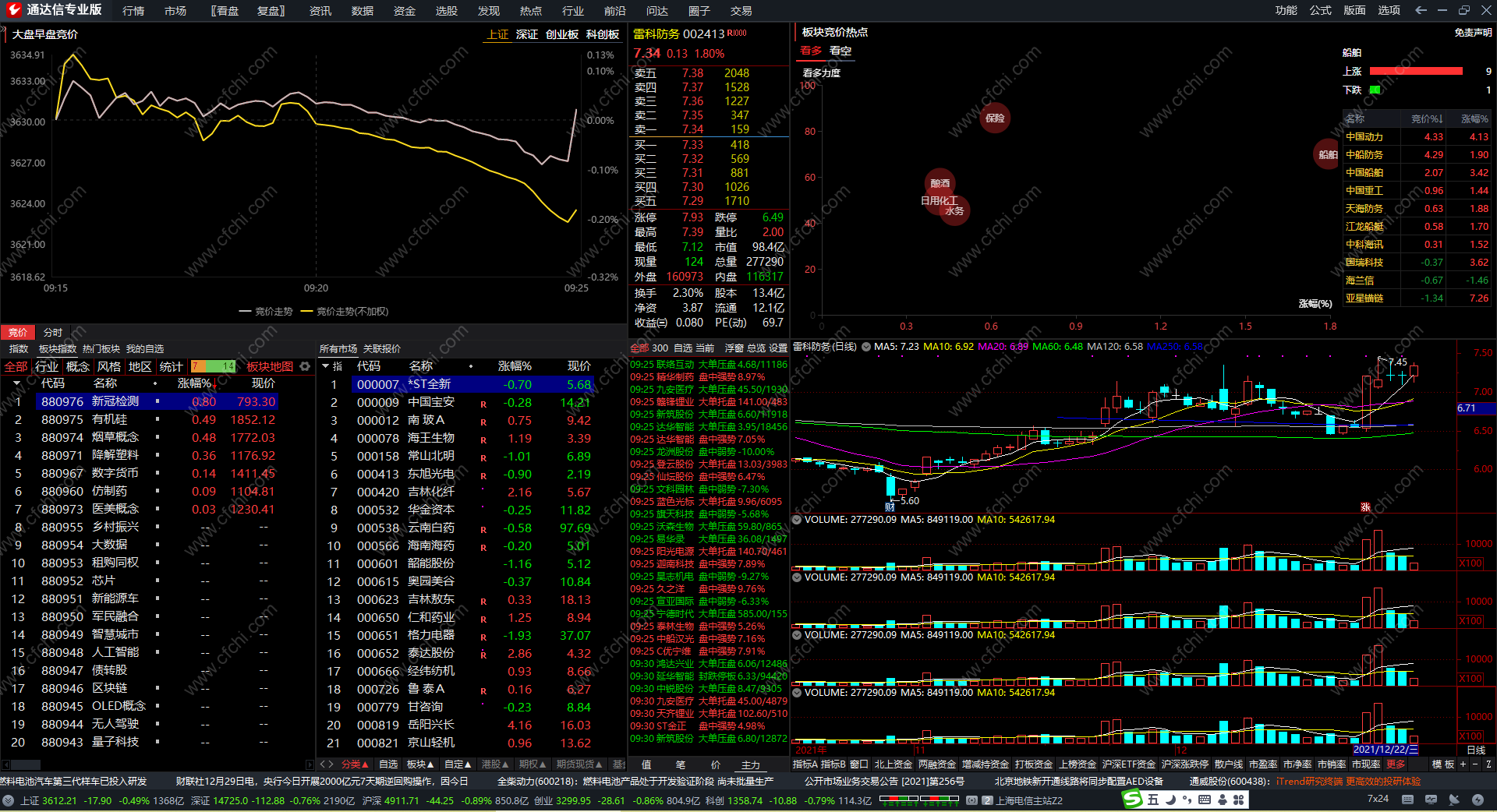
Task: Click the 保险 bubble in hotspot chart
Action: pos(995,118)
